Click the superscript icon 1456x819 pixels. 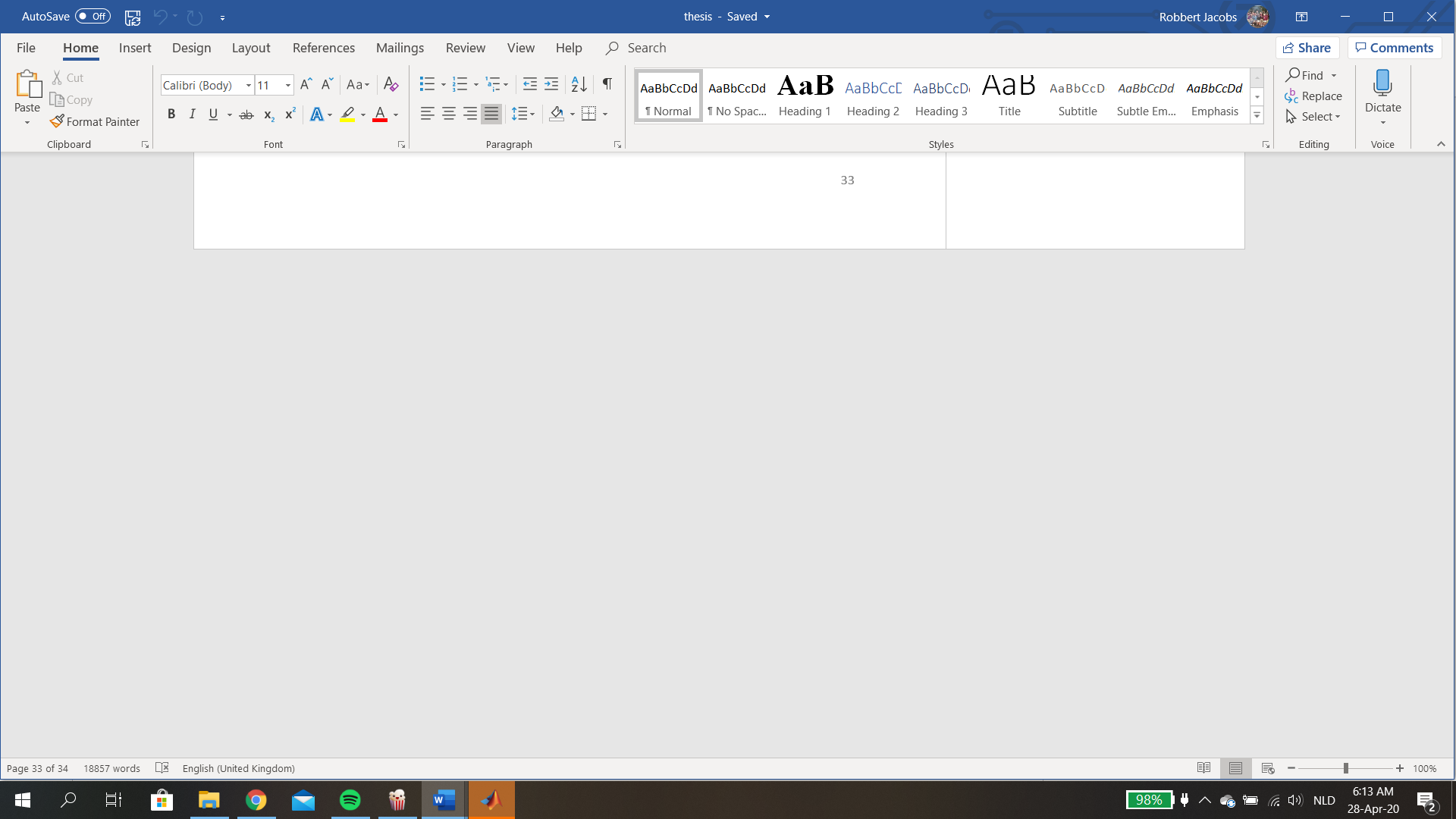[290, 115]
